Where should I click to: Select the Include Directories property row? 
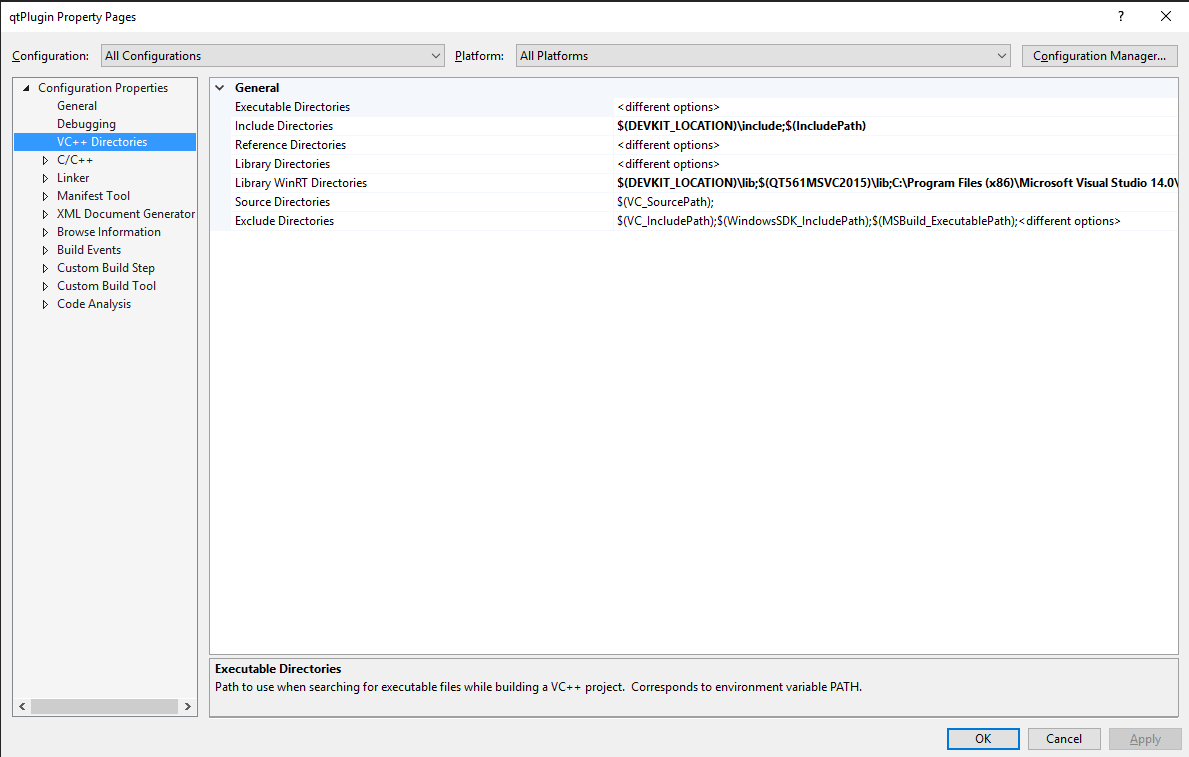284,126
